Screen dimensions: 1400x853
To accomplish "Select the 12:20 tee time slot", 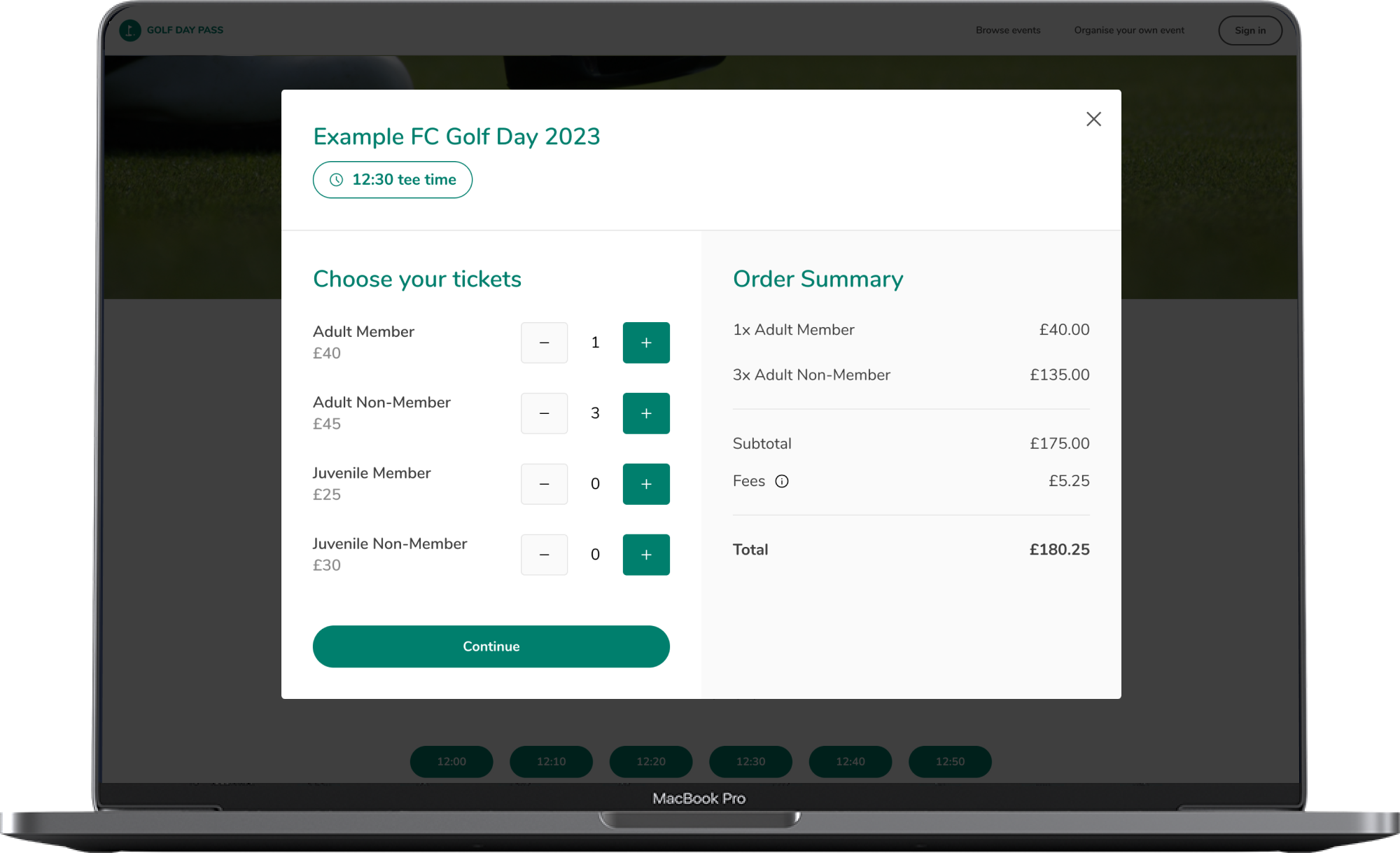I will click(x=650, y=761).
